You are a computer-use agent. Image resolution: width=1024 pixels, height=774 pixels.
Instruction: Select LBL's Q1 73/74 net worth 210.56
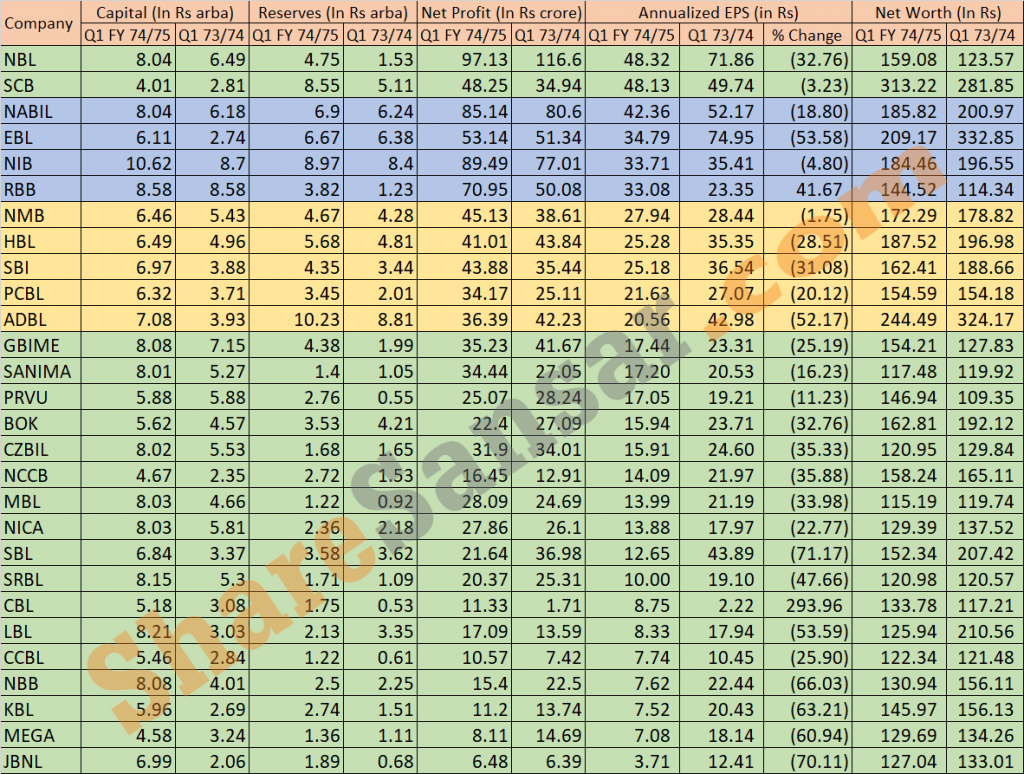coord(985,632)
